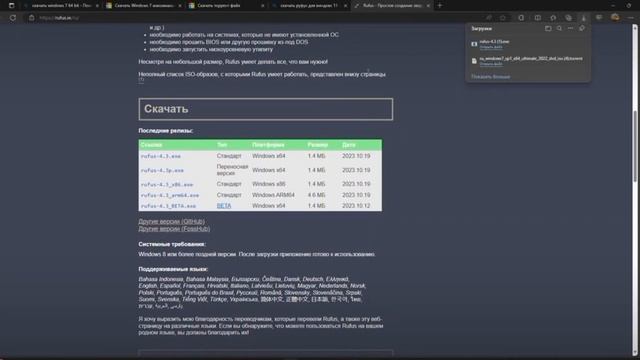The image size is (640, 360).
Task: Download rufus-4.3_x86.exe link
Action: click(x=167, y=184)
